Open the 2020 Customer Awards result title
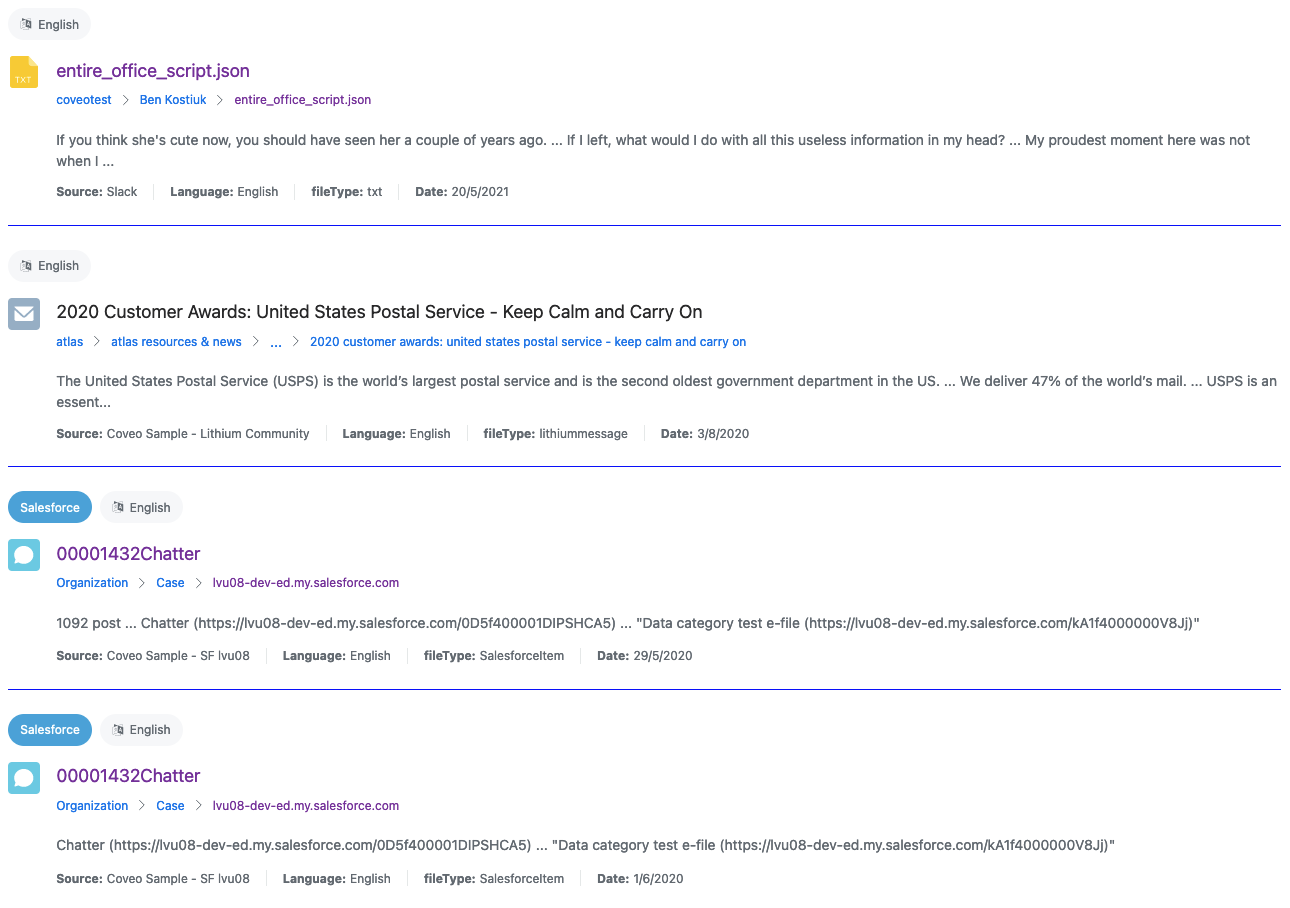 [379, 312]
